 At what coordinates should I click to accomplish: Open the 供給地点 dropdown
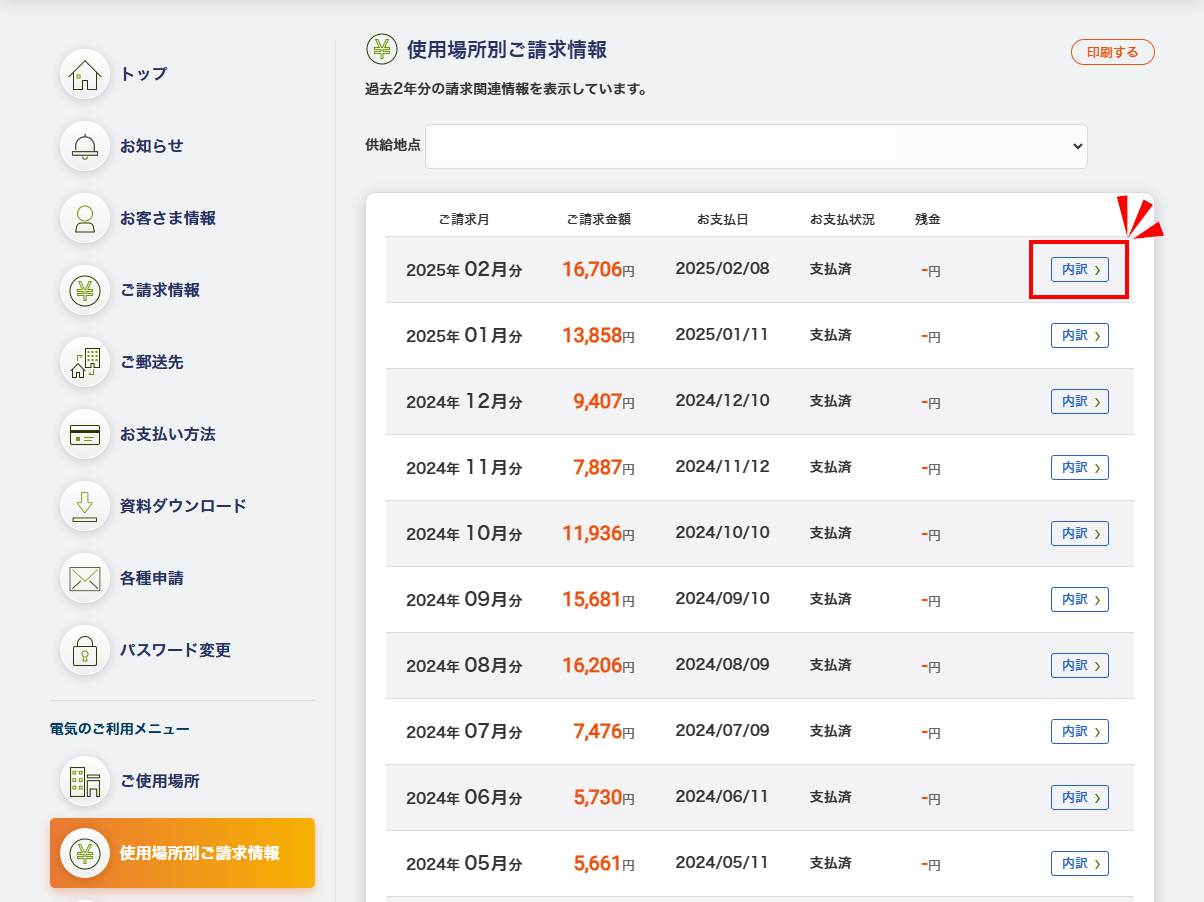(x=757, y=146)
